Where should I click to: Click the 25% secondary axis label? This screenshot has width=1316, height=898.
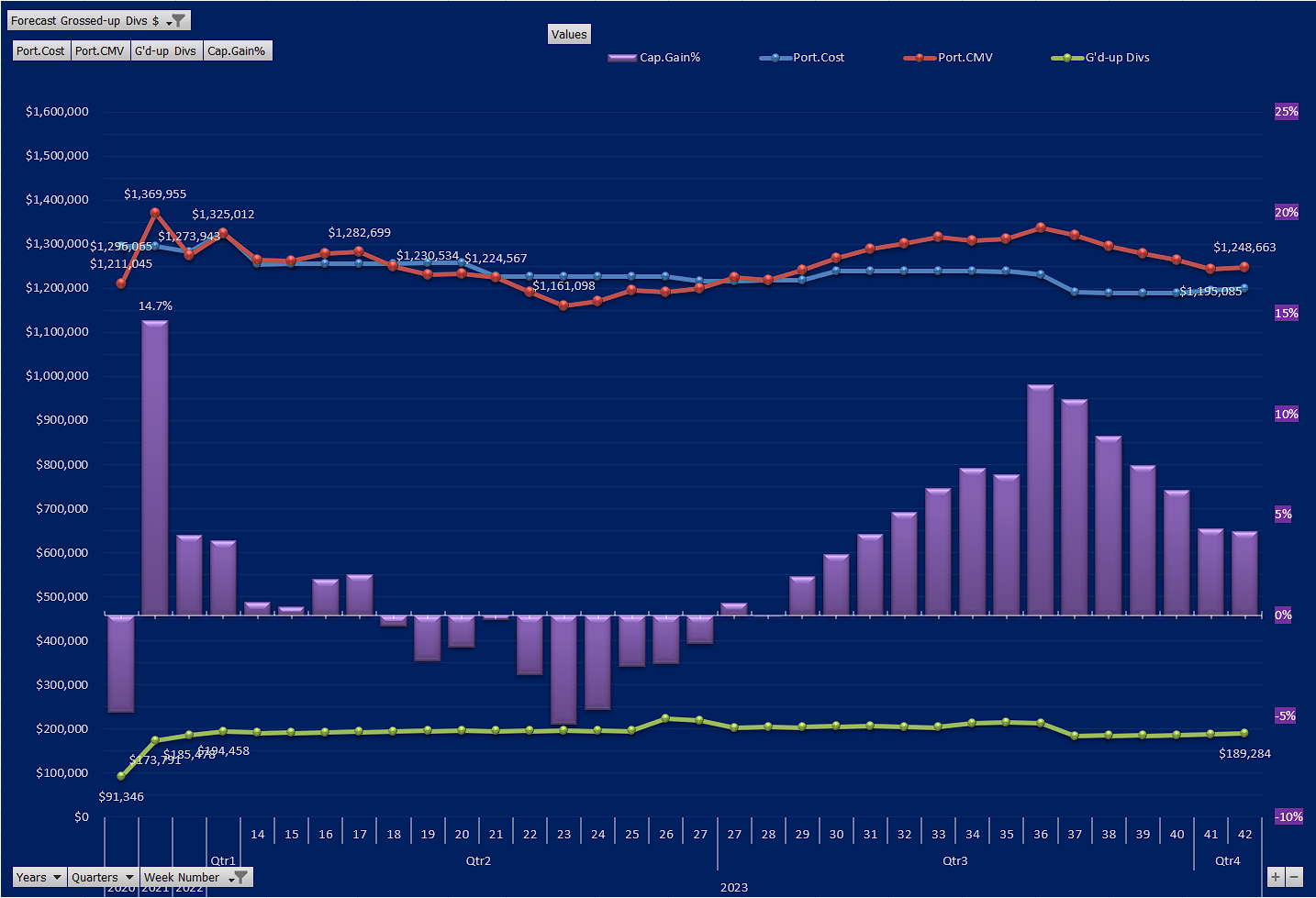[1286, 112]
